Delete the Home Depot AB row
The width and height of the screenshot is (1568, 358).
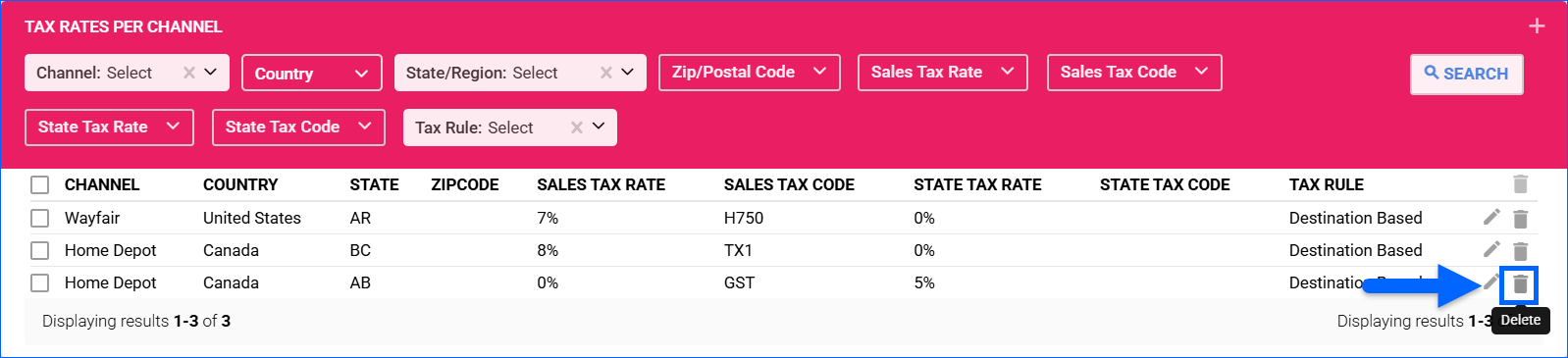pos(1520,284)
